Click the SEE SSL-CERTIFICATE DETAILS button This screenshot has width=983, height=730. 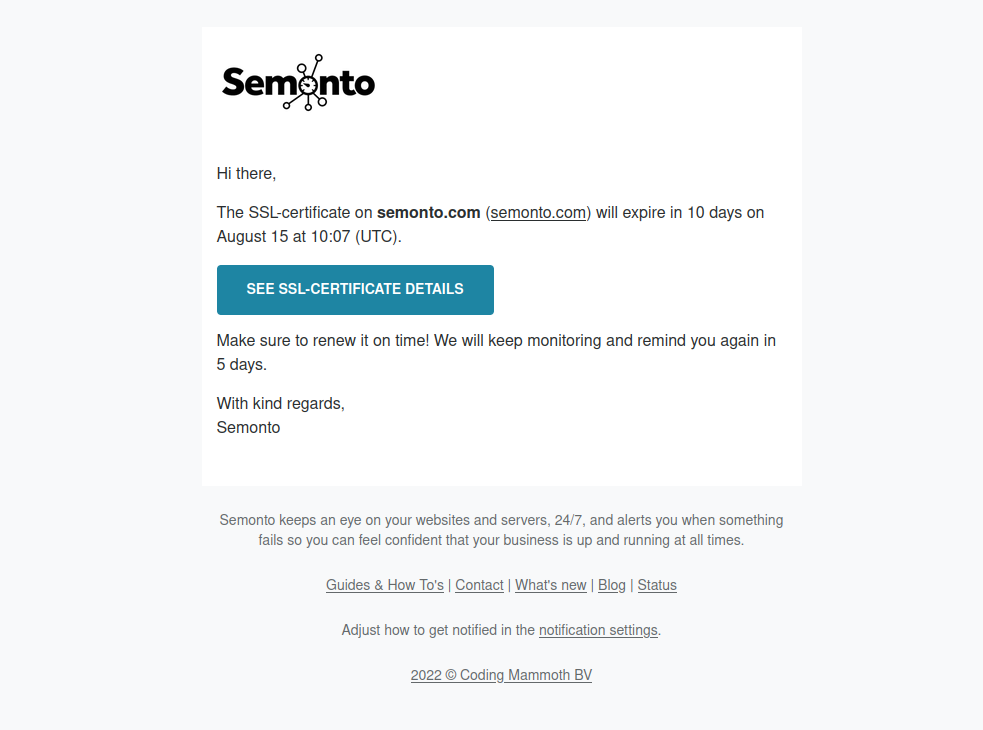(x=355, y=290)
